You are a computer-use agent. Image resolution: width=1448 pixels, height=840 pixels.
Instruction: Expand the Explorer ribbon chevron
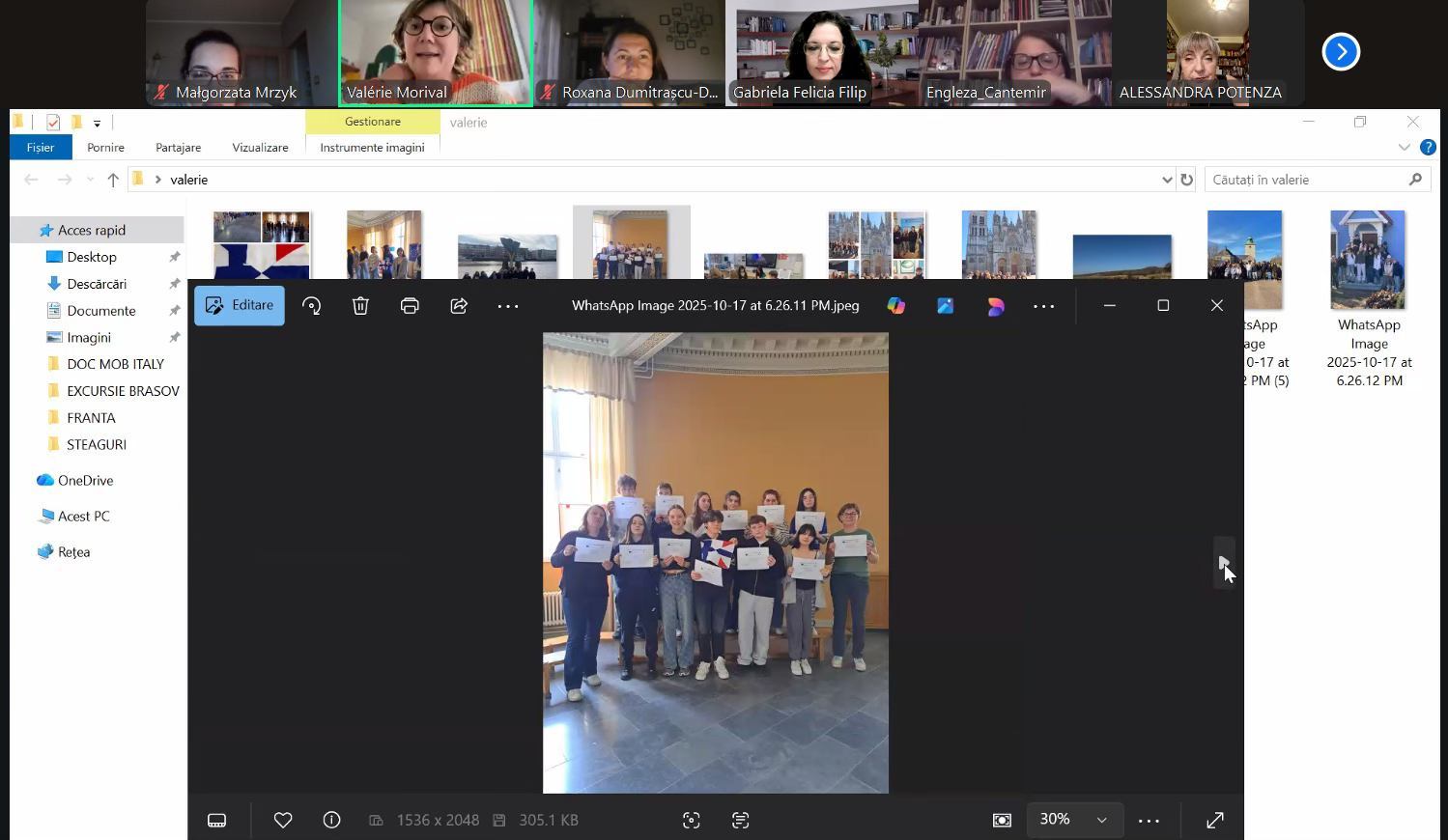coord(1404,148)
